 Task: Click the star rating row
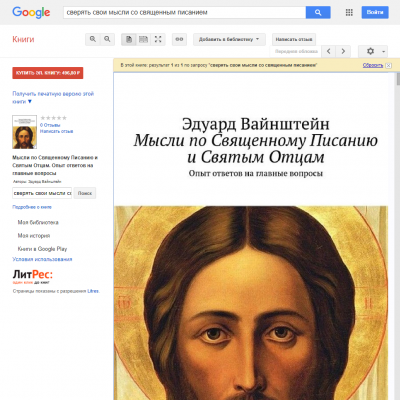[x=53, y=118]
